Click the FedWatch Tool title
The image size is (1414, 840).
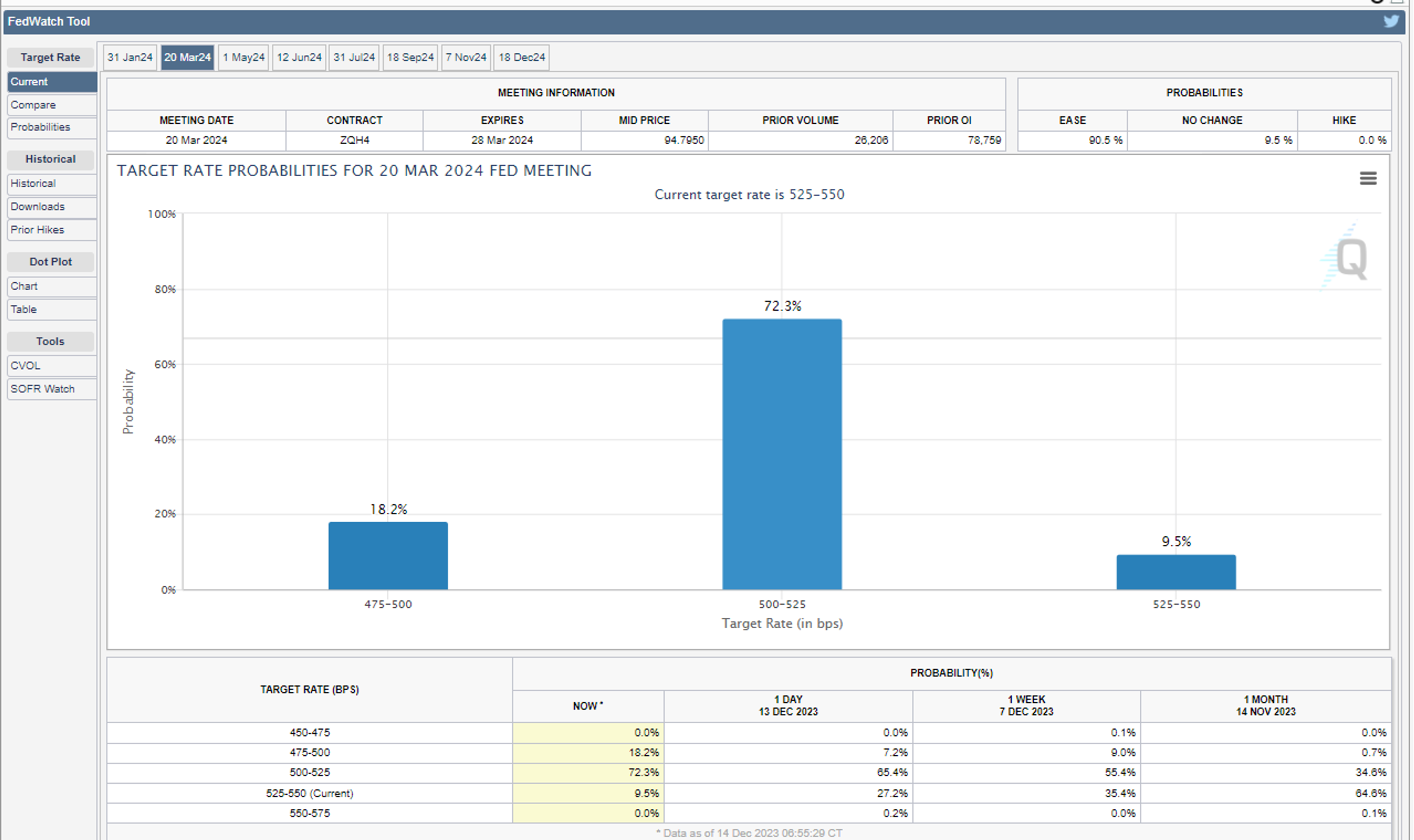[x=49, y=21]
